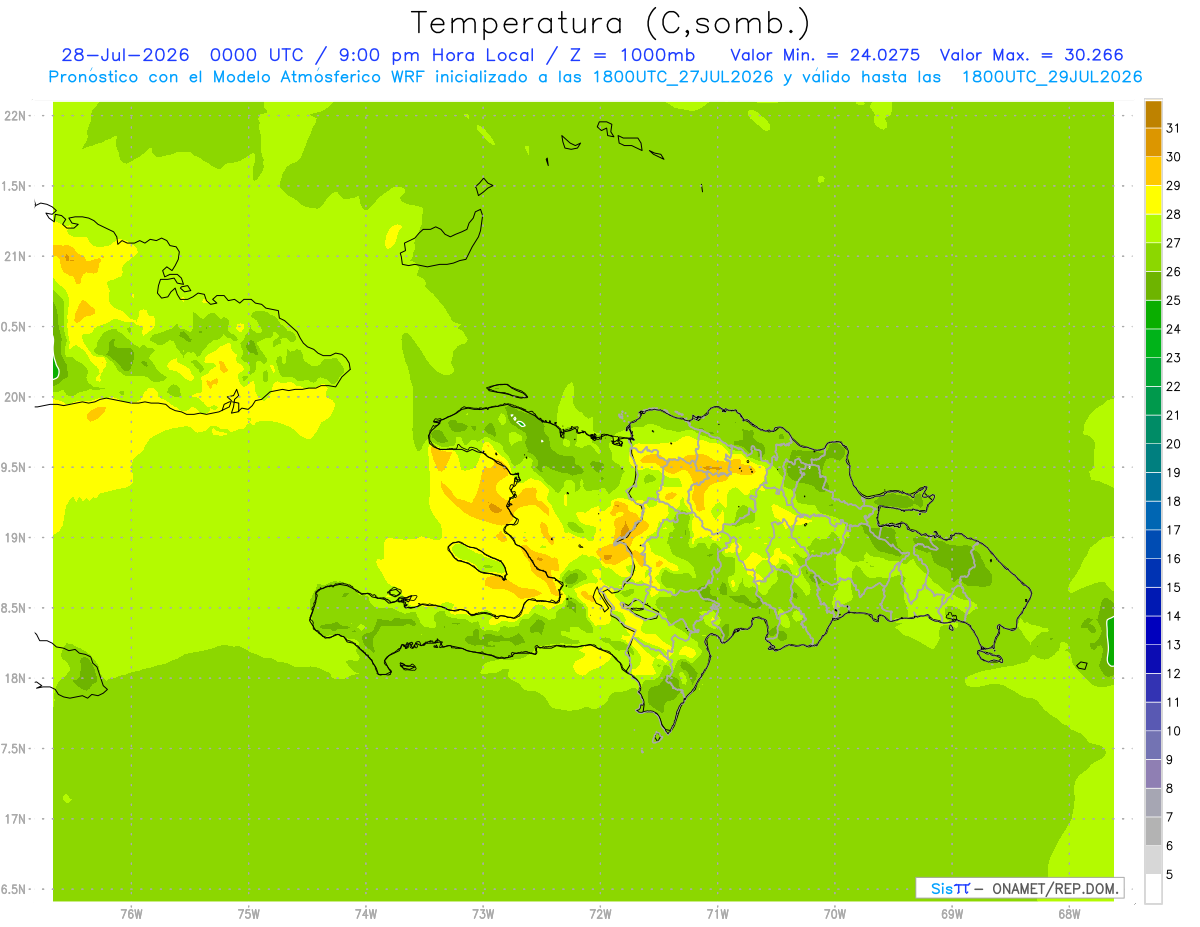Click the 10 label on the legend
The height and width of the screenshot is (927, 1200).
coord(1173,731)
